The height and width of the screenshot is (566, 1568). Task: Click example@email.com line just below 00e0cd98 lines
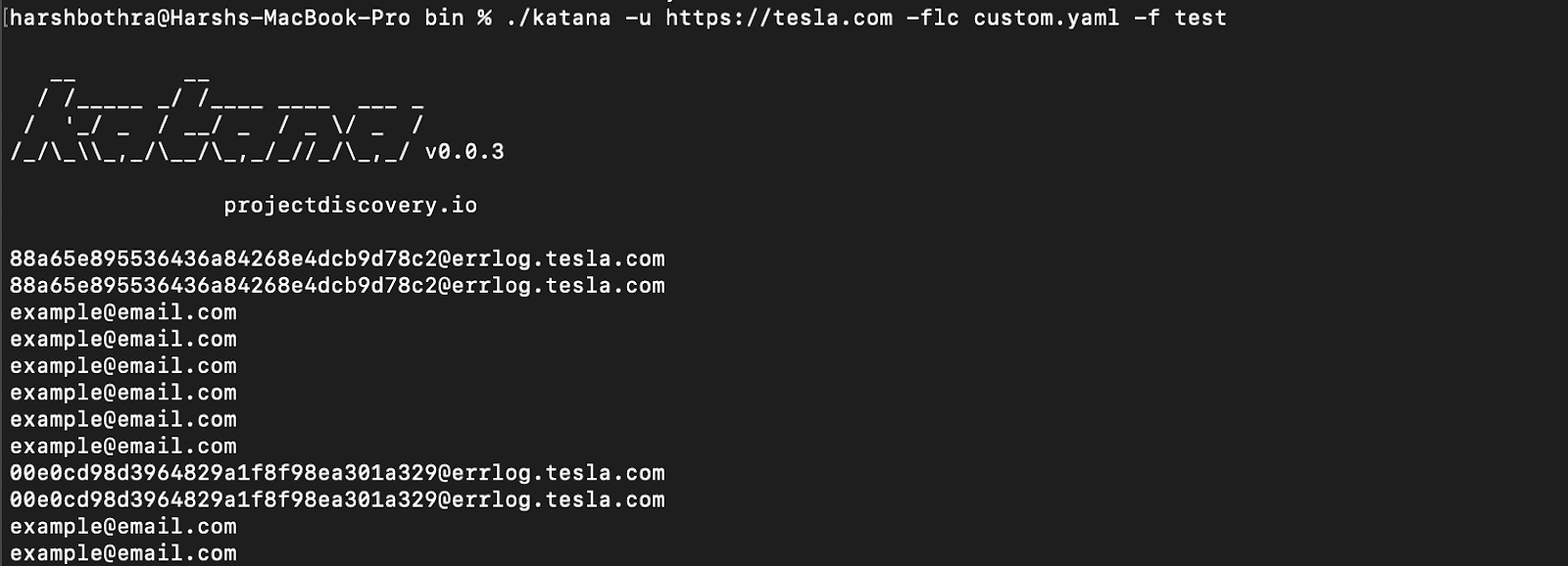tap(123, 527)
